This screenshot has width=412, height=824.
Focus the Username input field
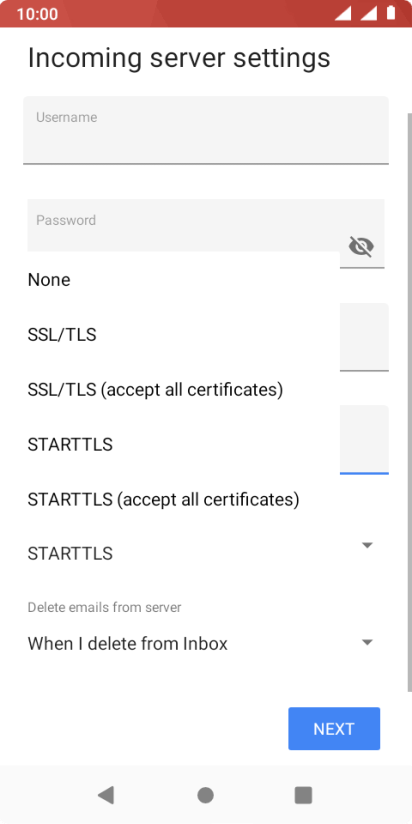[206, 130]
